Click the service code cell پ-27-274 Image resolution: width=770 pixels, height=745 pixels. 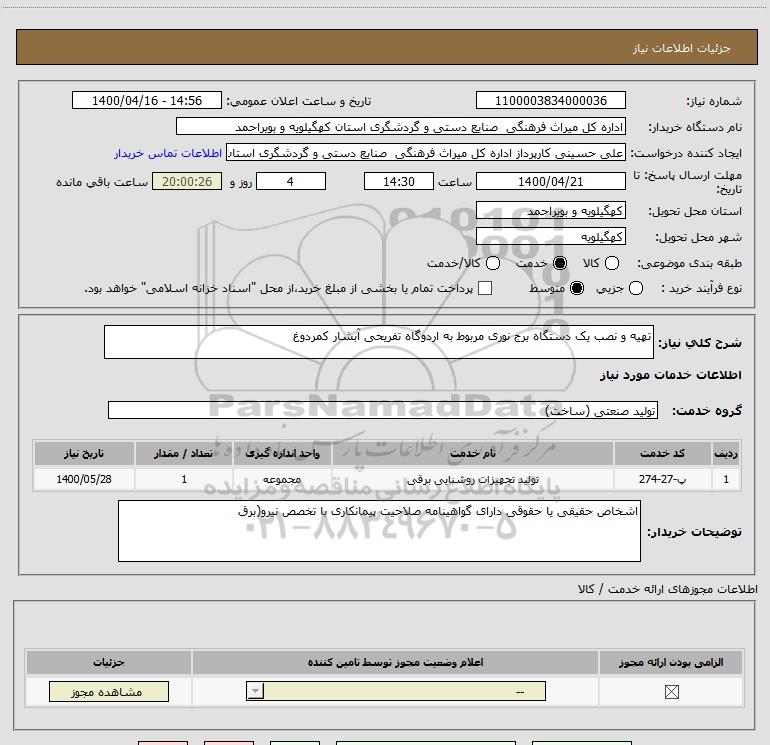pyautogui.click(x=662, y=479)
